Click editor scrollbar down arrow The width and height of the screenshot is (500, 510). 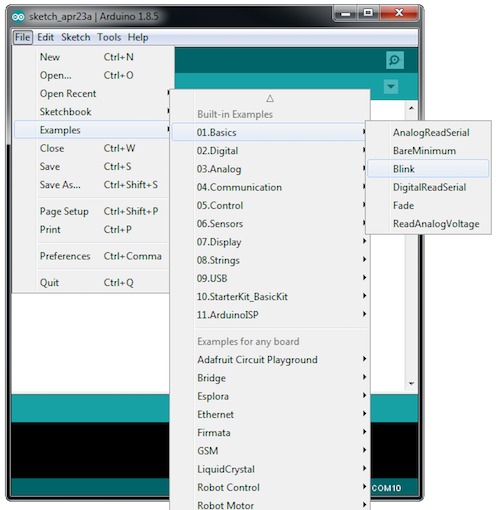(411, 383)
